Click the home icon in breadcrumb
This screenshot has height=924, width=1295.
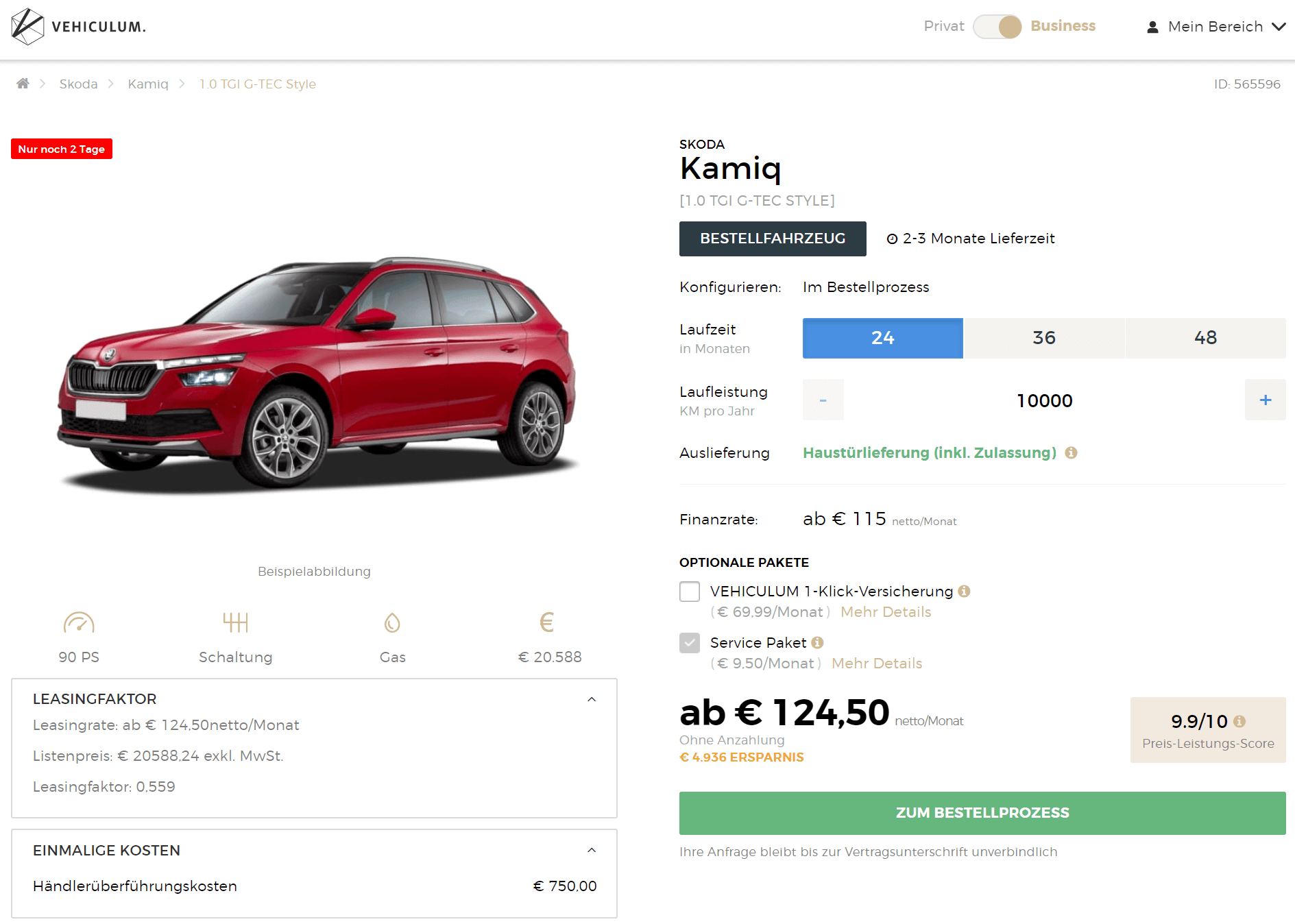pyautogui.click(x=23, y=84)
